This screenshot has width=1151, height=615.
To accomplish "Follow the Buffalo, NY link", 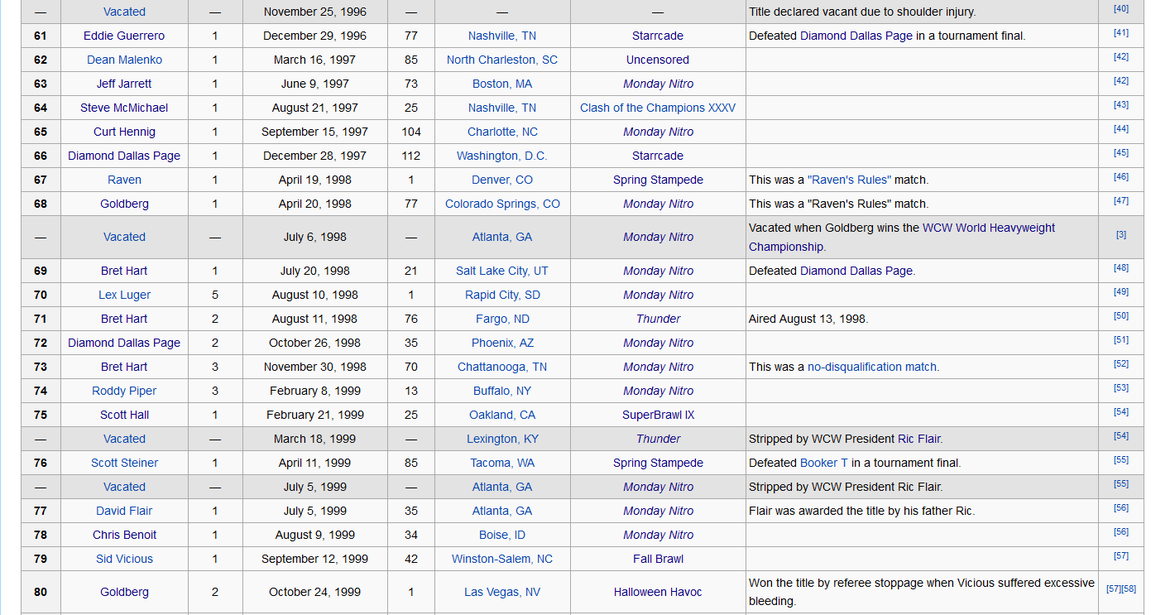I will pyautogui.click(x=502, y=391).
